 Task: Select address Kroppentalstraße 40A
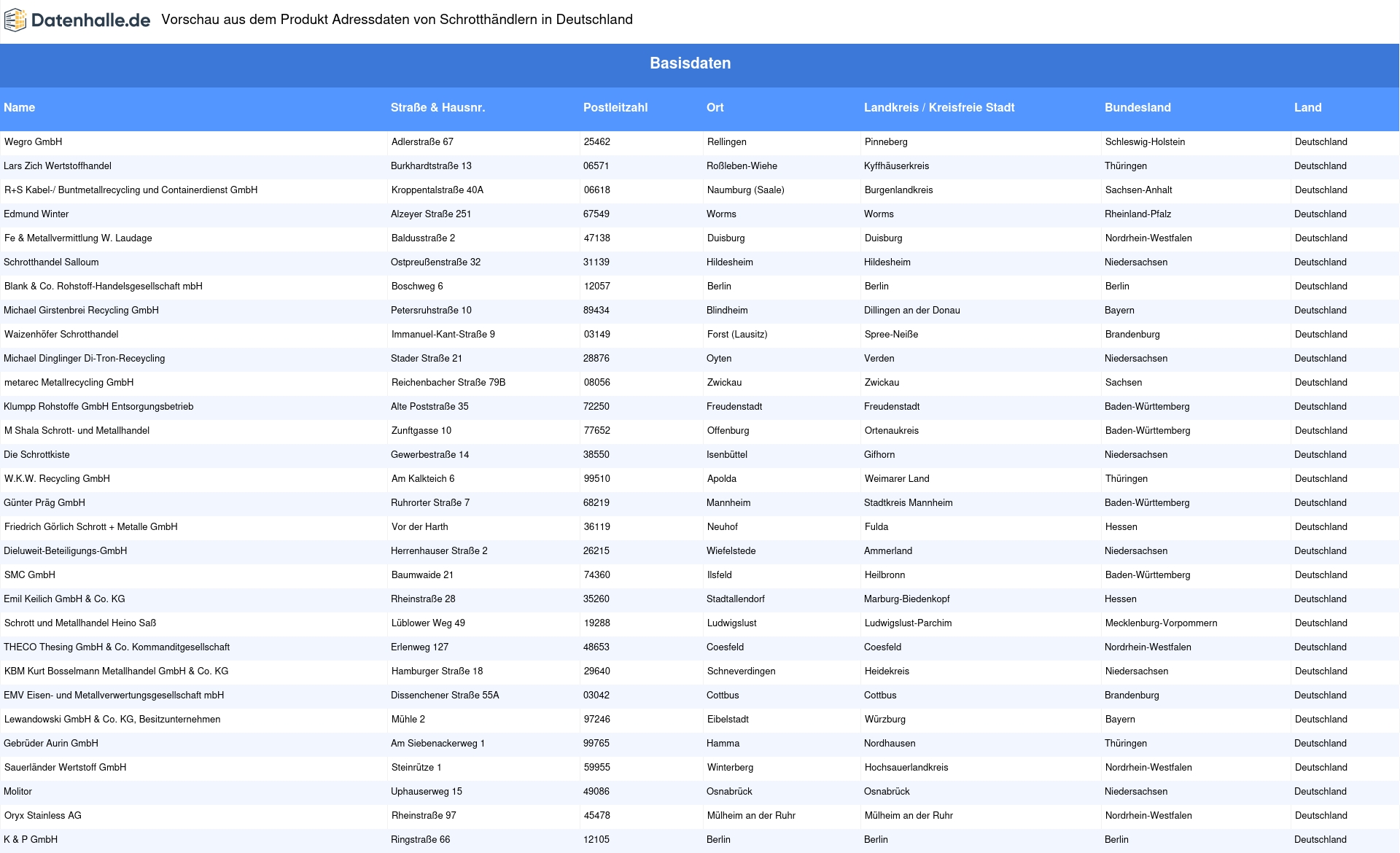[437, 190]
